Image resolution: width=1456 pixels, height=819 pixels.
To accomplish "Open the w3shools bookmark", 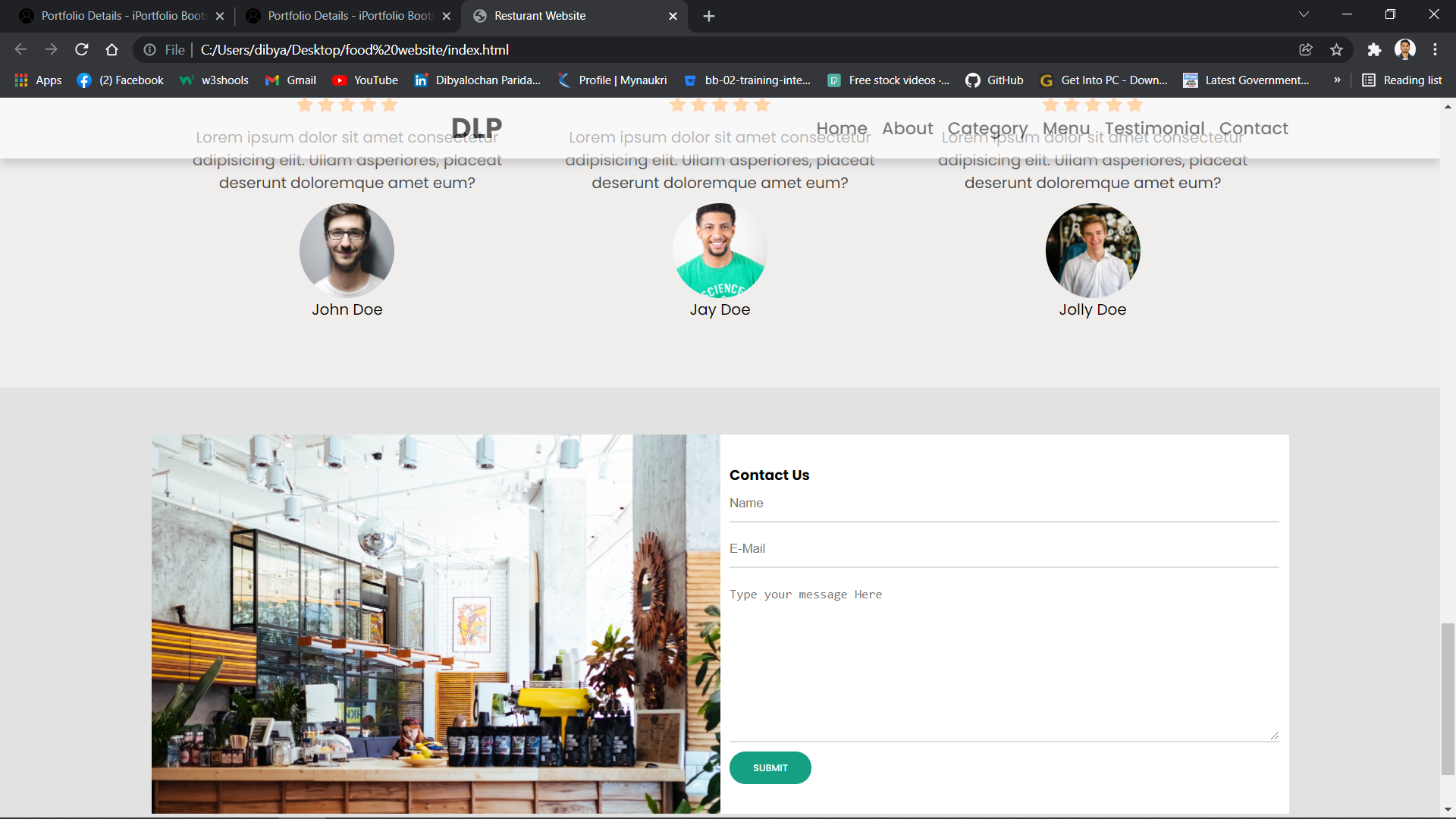I will pyautogui.click(x=215, y=80).
